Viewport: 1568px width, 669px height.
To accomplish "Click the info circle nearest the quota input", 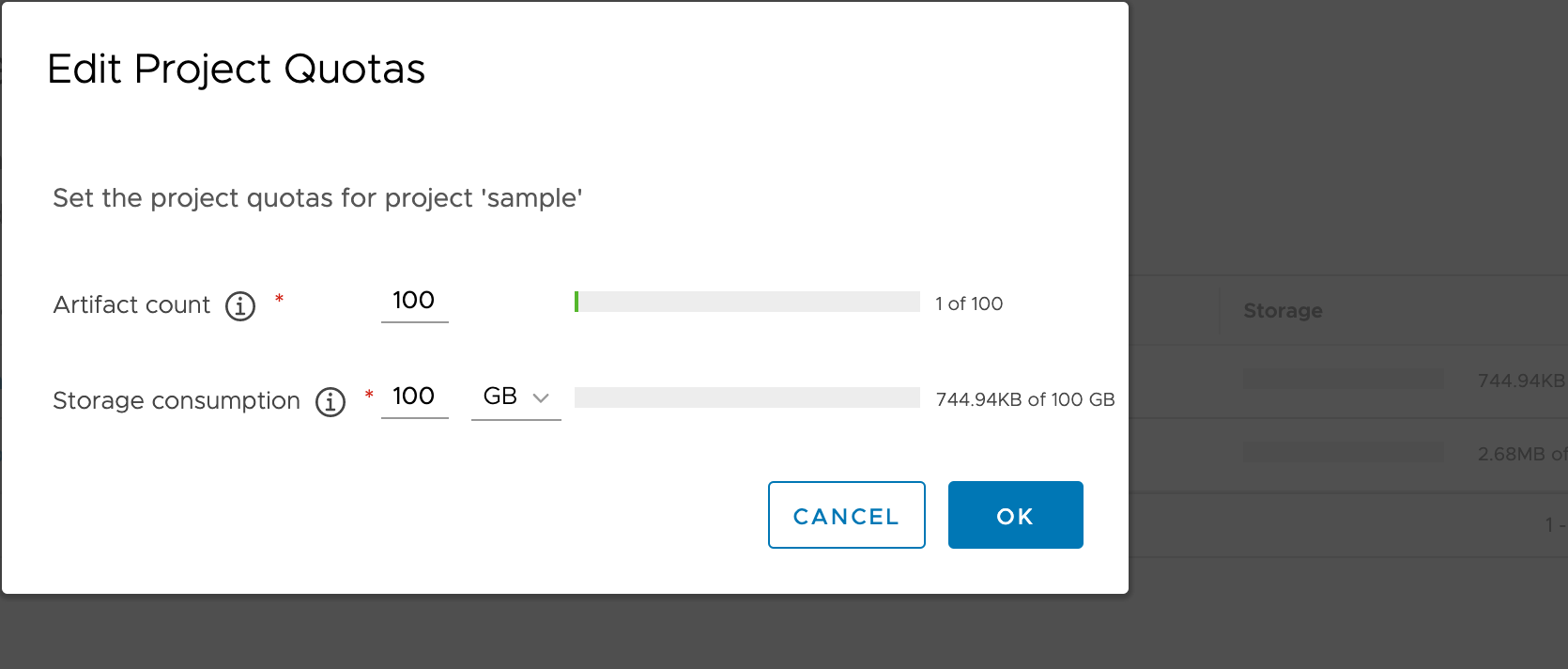I will pyautogui.click(x=331, y=401).
